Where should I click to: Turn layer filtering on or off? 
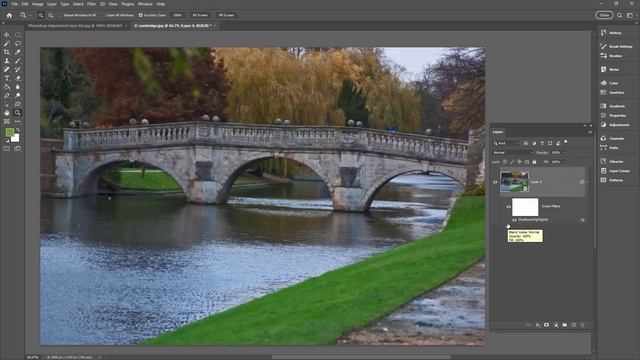point(566,142)
